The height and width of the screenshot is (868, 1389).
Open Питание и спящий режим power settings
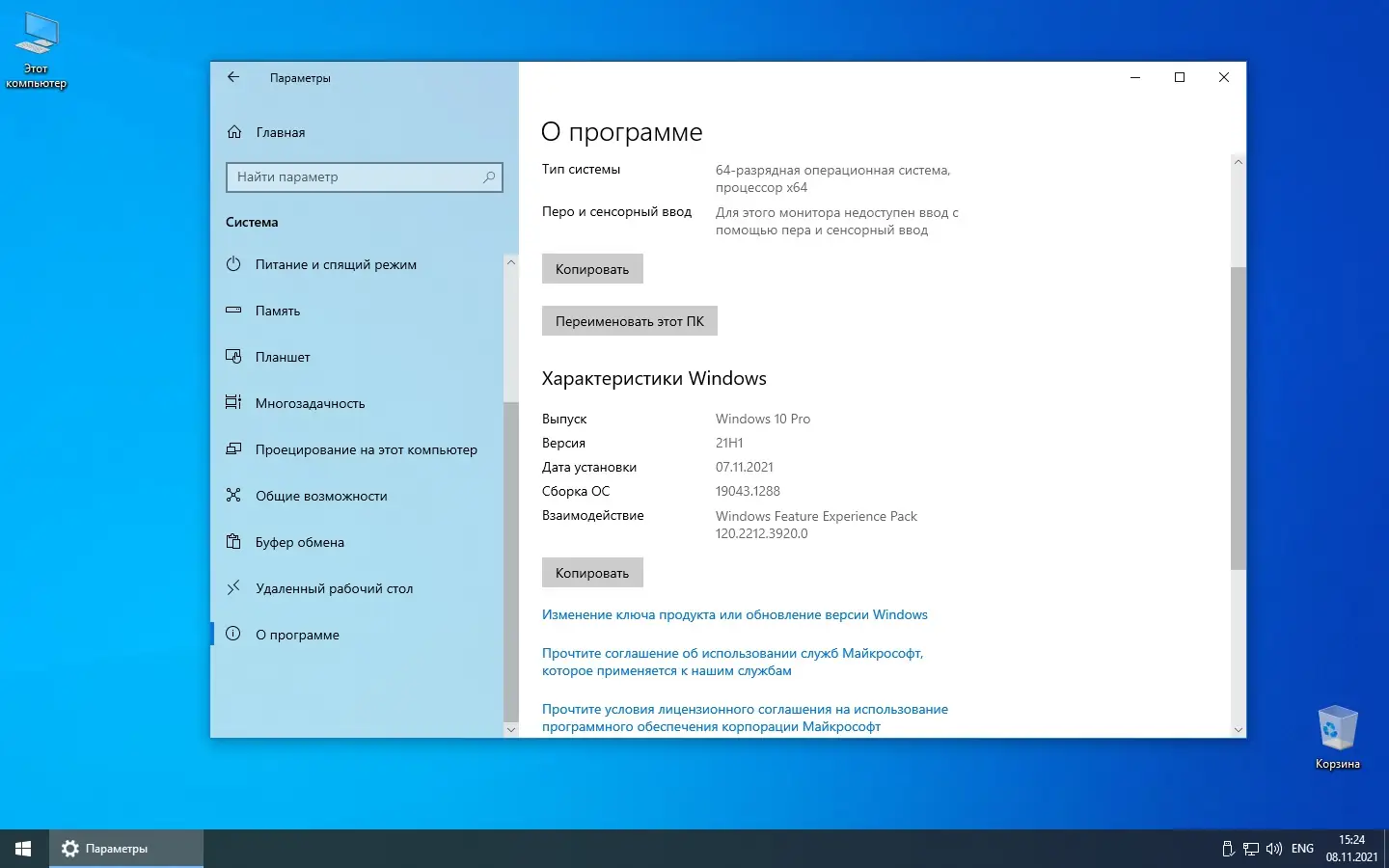point(335,264)
